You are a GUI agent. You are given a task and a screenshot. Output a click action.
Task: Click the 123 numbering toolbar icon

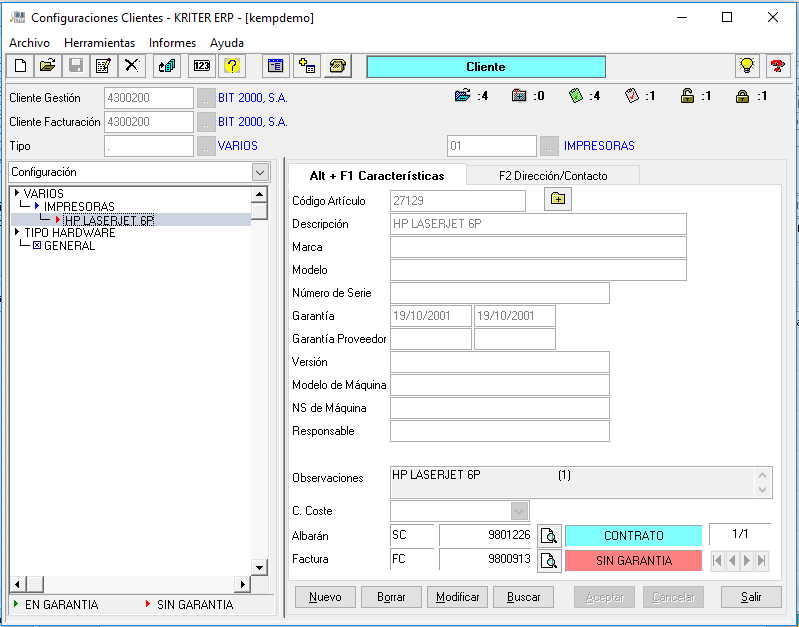[x=202, y=66]
